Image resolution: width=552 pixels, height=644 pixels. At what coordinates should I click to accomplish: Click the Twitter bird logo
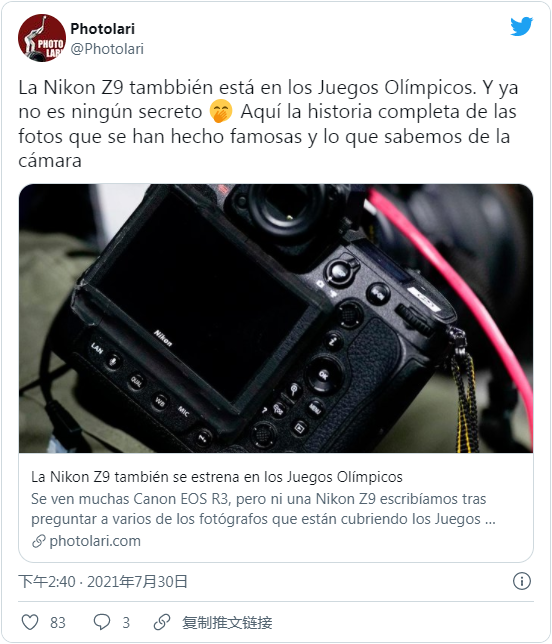coord(522,26)
